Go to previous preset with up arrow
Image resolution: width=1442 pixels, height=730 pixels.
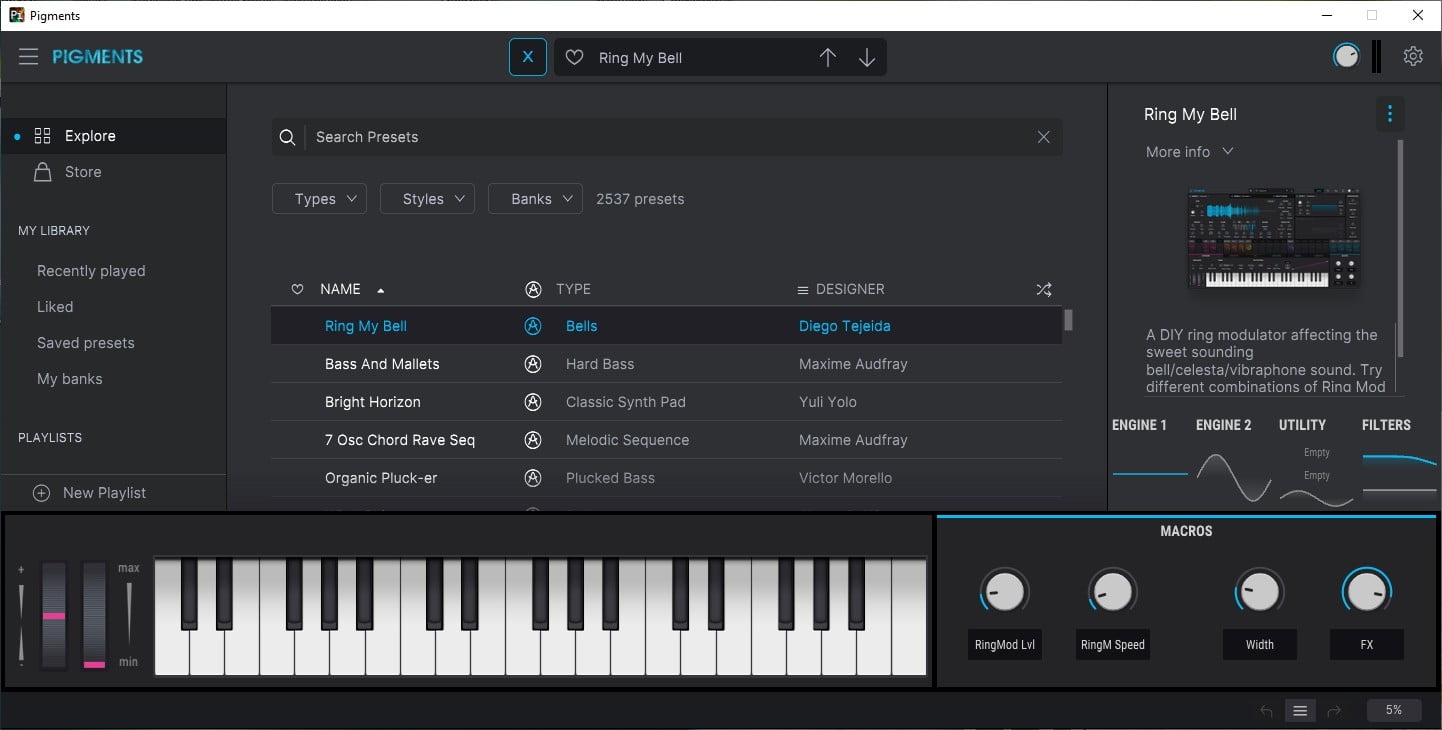pyautogui.click(x=828, y=58)
